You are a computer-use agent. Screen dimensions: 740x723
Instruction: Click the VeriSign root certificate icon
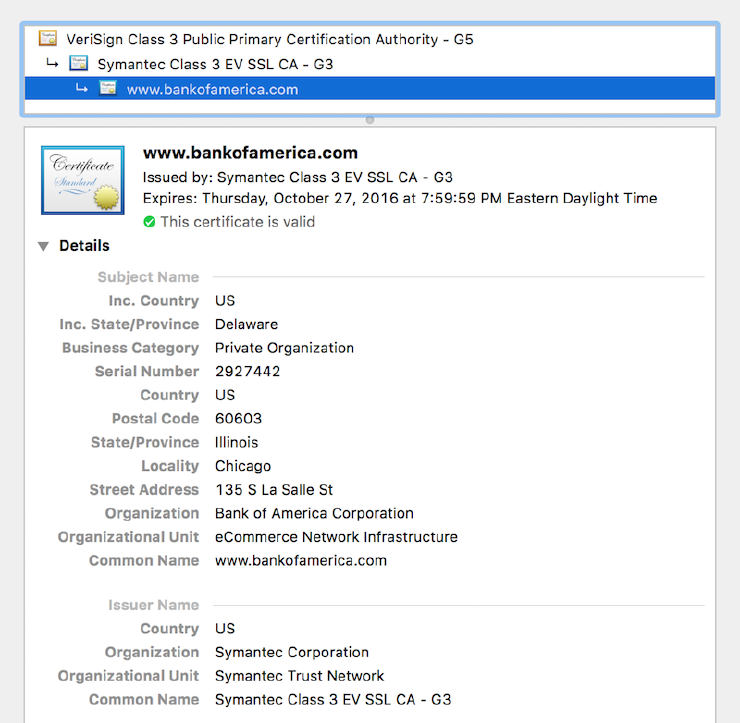48,38
